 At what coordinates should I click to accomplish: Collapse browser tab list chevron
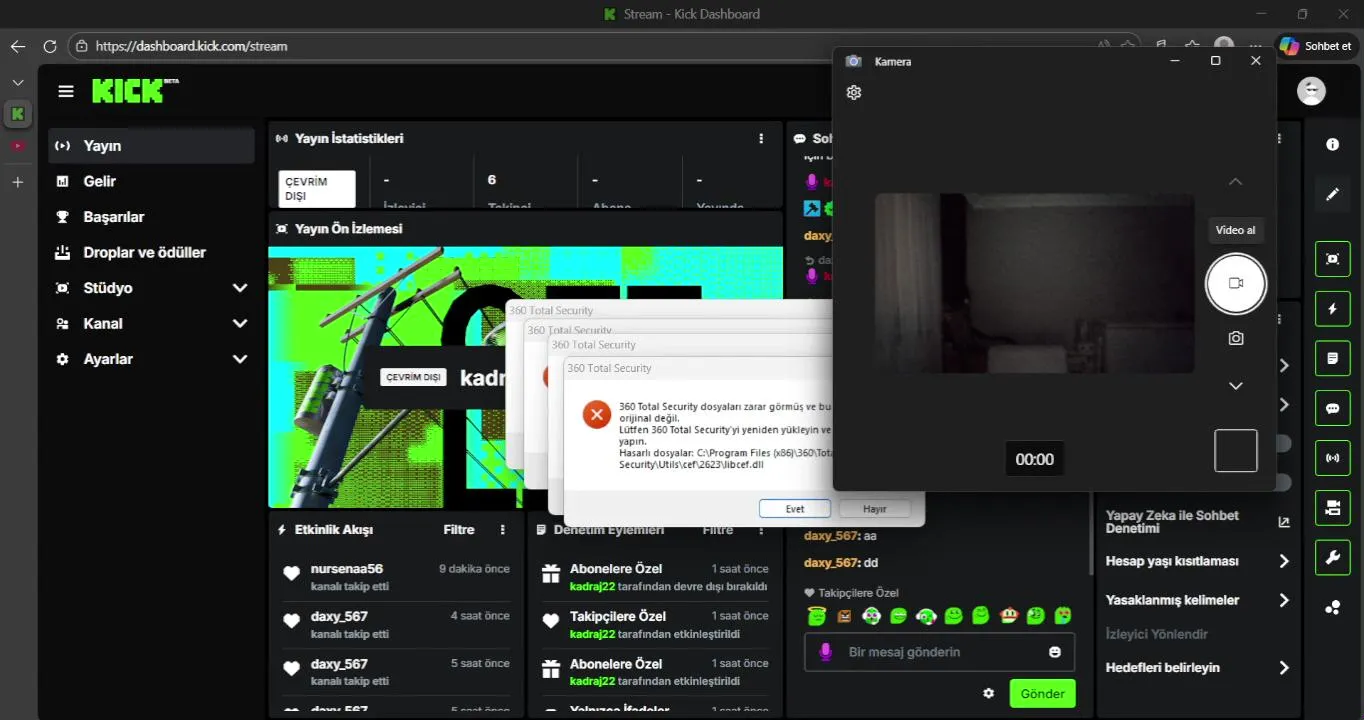(17, 82)
